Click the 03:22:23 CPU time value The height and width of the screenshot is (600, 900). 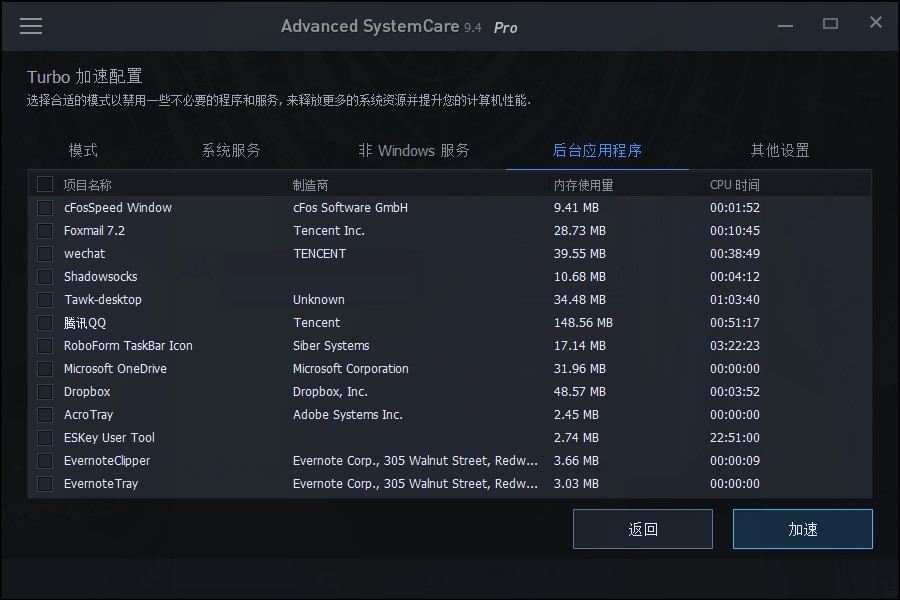735,346
